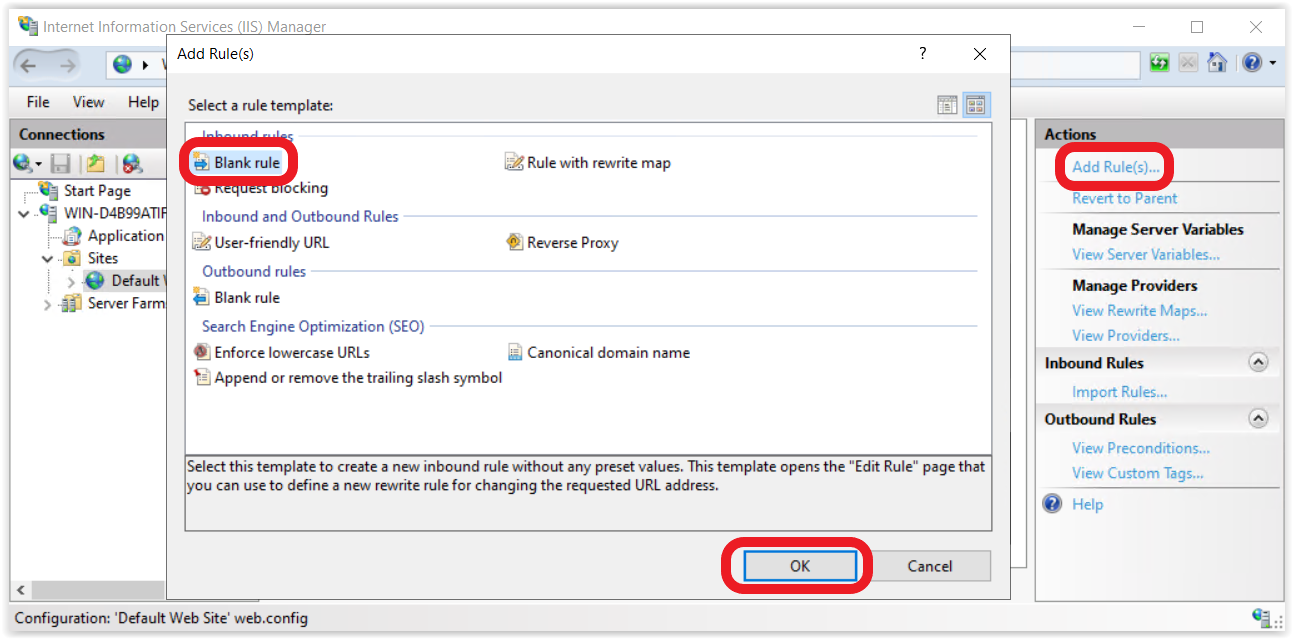Screen dimensions: 1292x639
Task: Open the File menu
Action: (x=38, y=102)
